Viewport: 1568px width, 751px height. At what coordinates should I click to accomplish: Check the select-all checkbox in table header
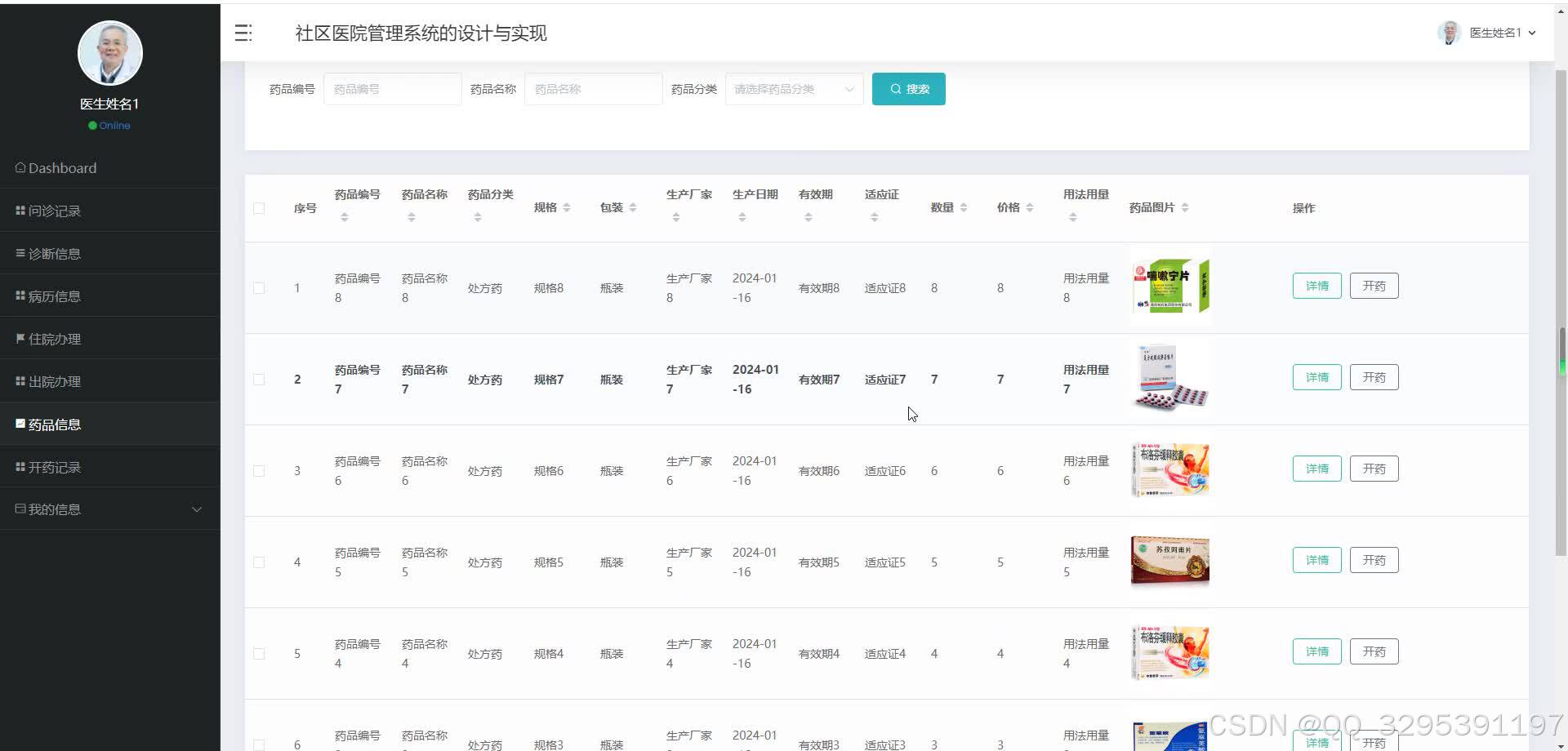click(x=259, y=208)
